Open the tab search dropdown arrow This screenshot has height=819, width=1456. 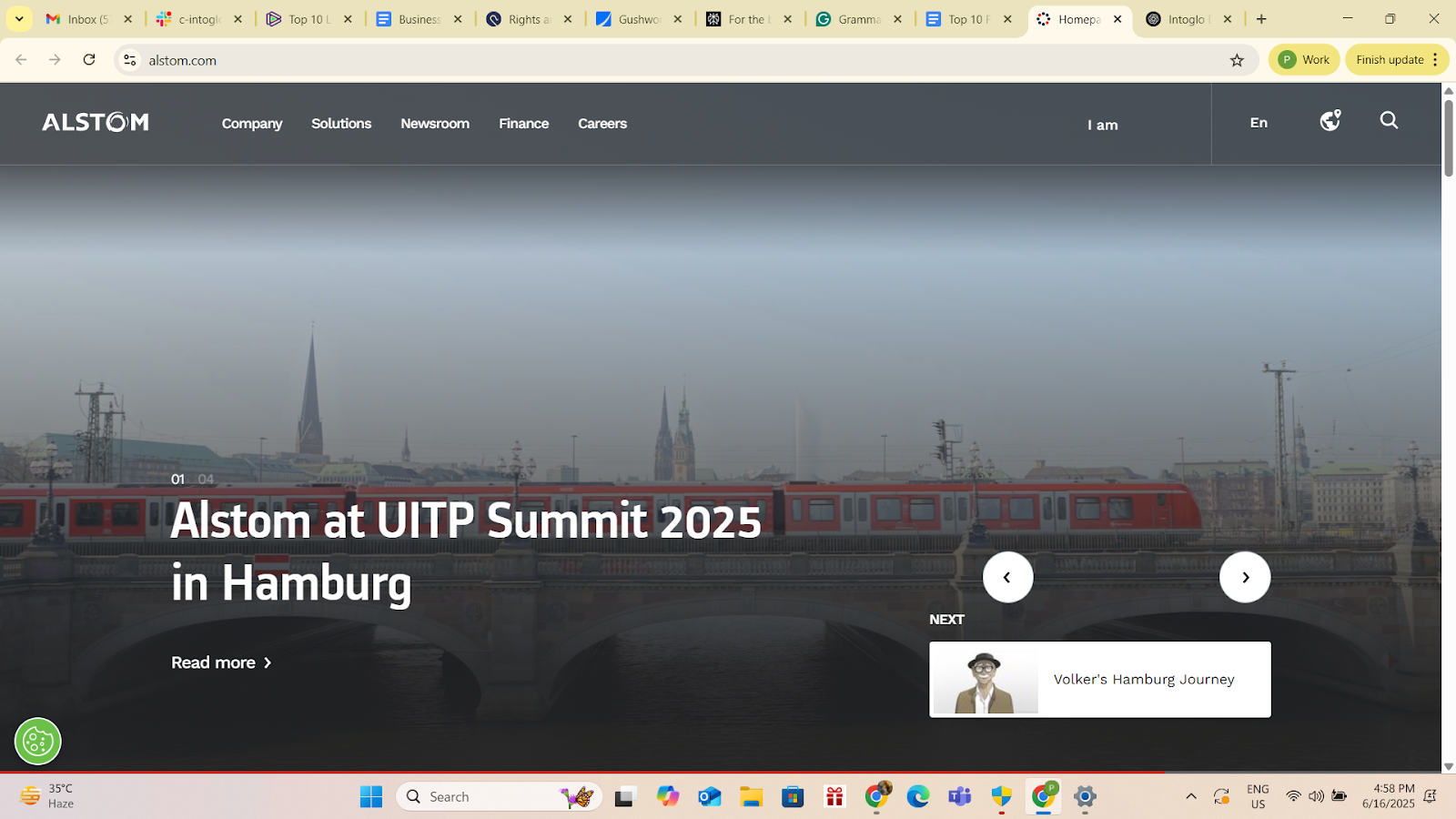click(x=18, y=19)
